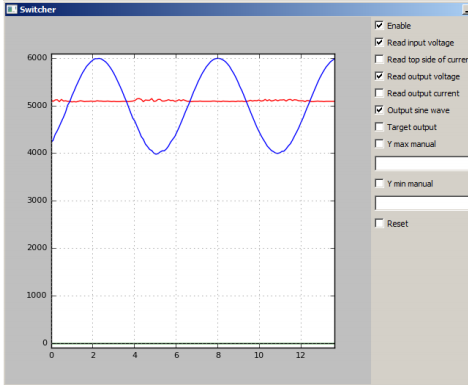Tick the Reset checkbox

click(x=379, y=223)
